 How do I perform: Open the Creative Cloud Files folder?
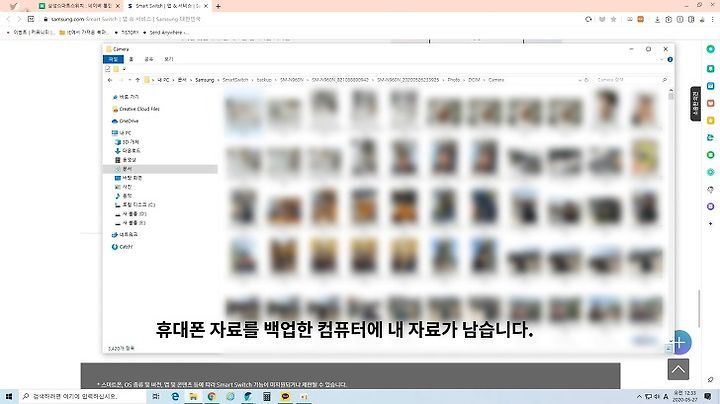pos(135,109)
